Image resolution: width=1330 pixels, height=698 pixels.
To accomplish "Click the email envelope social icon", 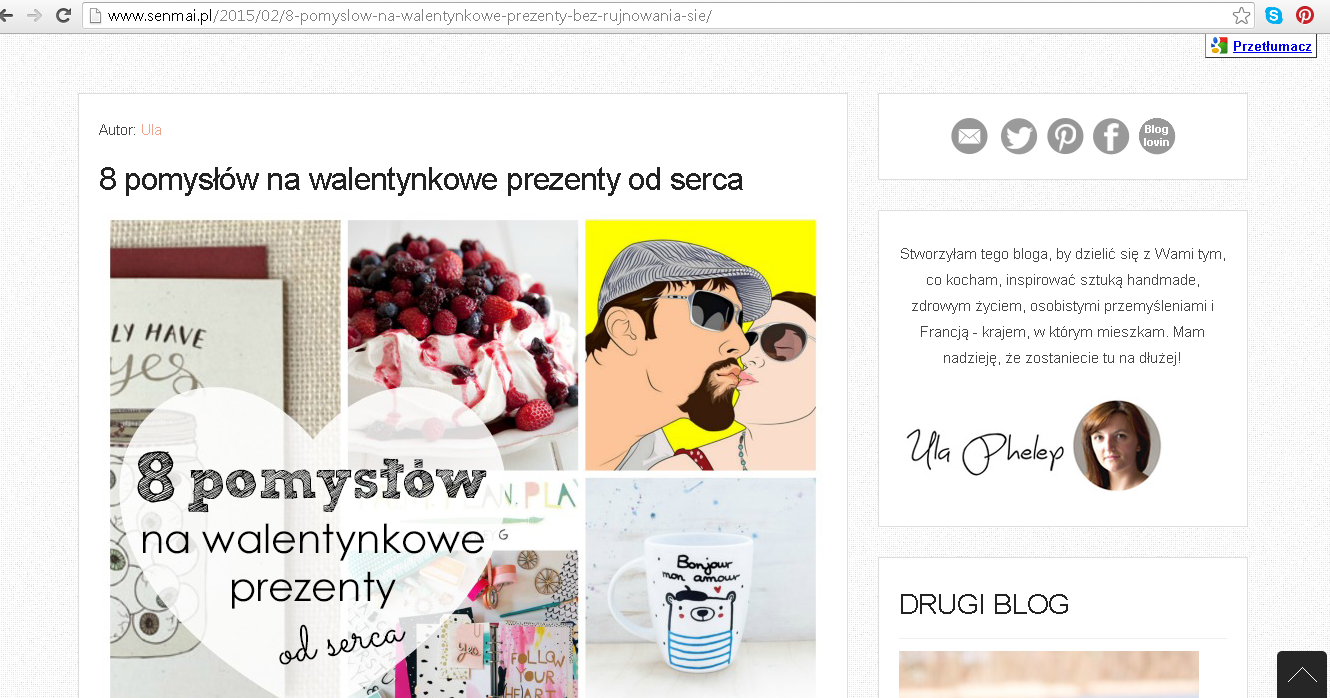I will point(969,136).
